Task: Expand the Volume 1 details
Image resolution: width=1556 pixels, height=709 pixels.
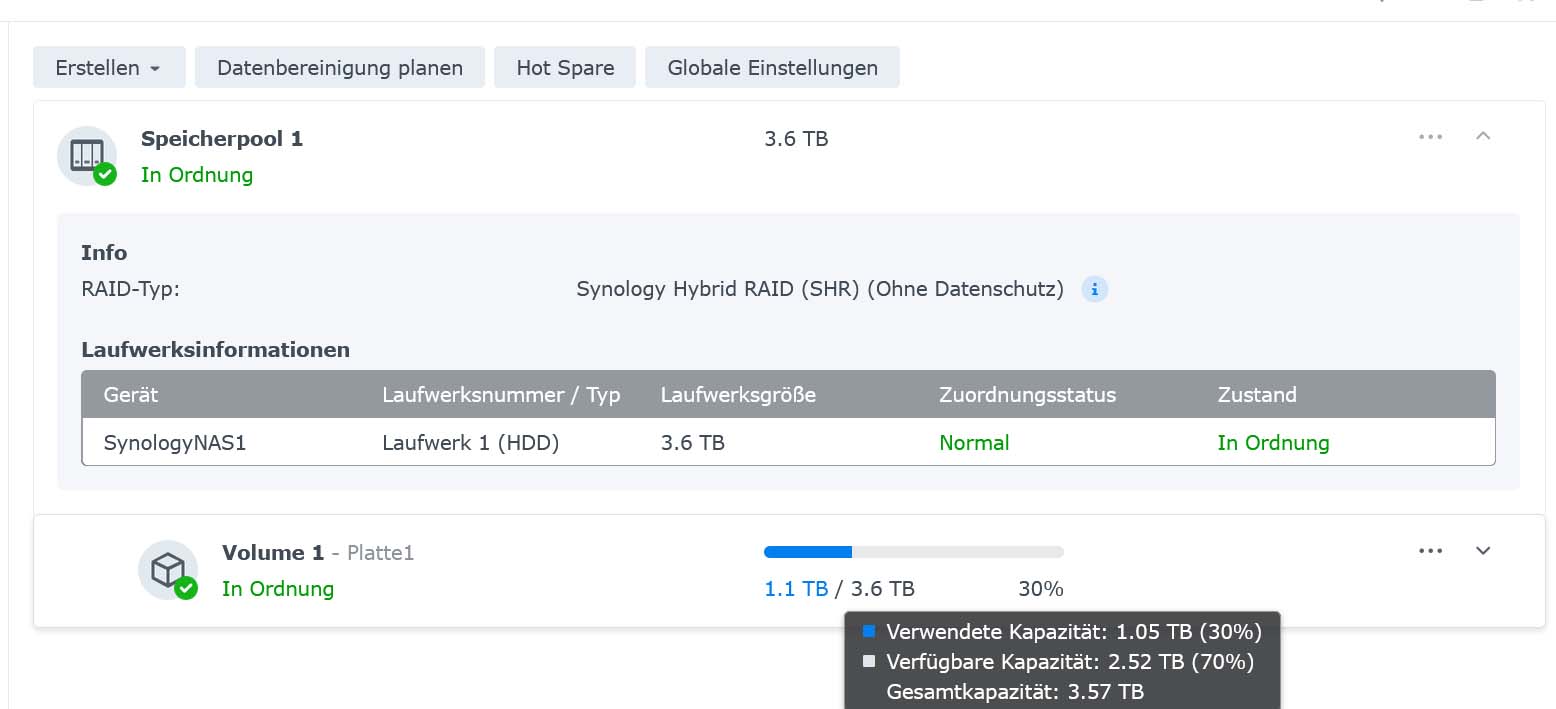Action: click(x=1483, y=551)
